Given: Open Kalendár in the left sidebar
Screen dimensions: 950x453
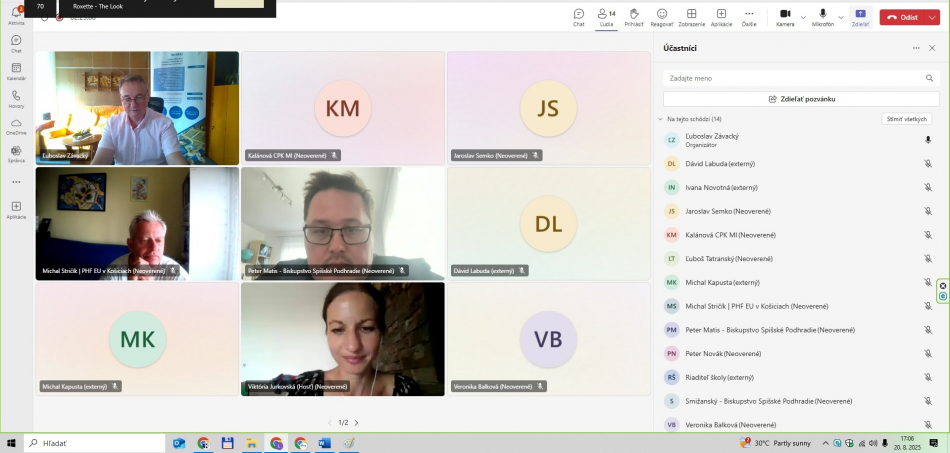Looking at the screenshot, I should (16, 71).
